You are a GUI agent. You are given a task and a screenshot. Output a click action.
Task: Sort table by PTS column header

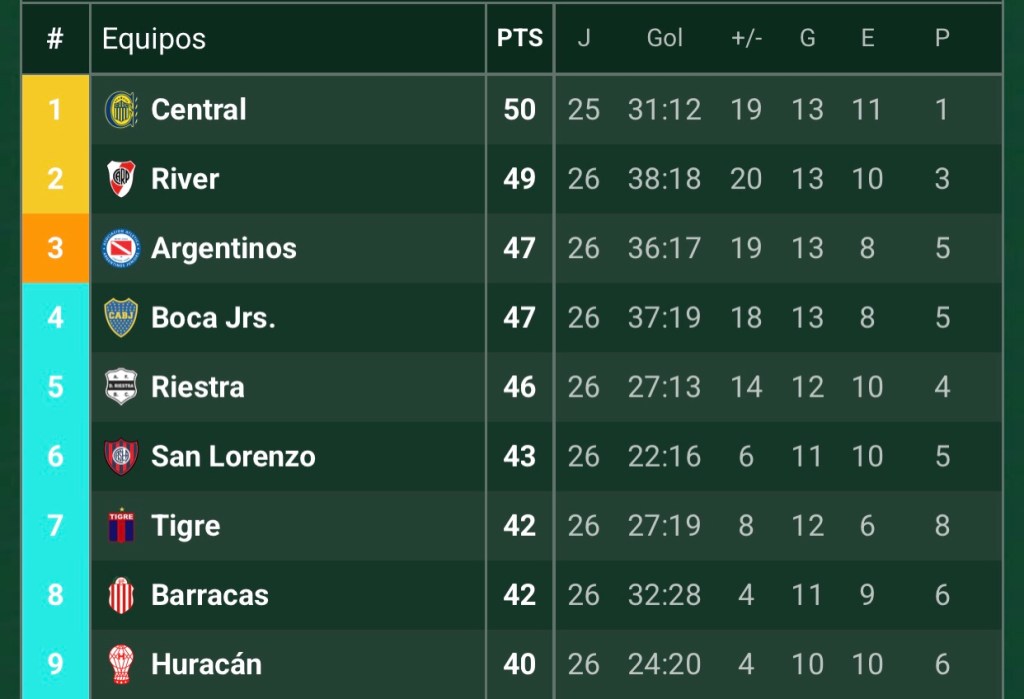tap(520, 39)
